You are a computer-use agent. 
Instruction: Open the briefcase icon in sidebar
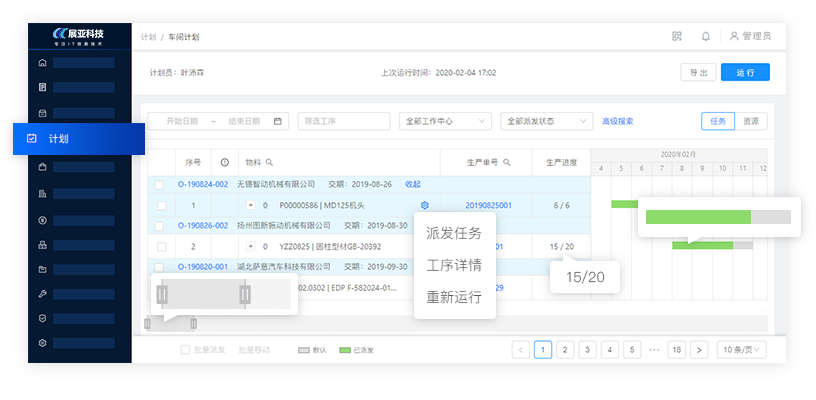click(x=43, y=167)
